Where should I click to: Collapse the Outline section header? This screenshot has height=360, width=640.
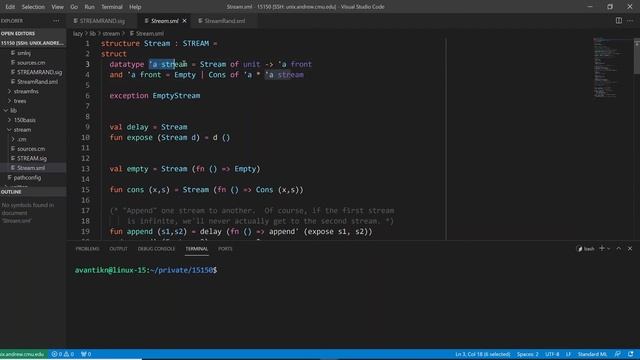11,192
